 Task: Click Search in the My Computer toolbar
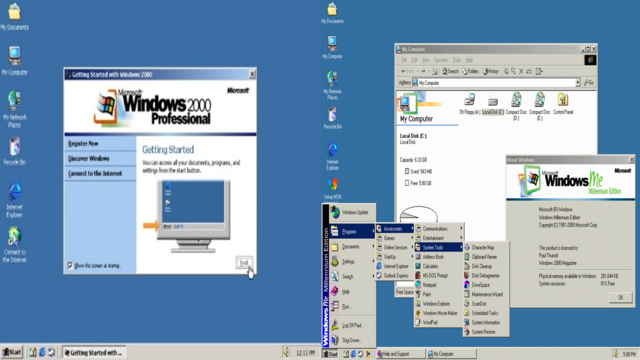[450, 71]
